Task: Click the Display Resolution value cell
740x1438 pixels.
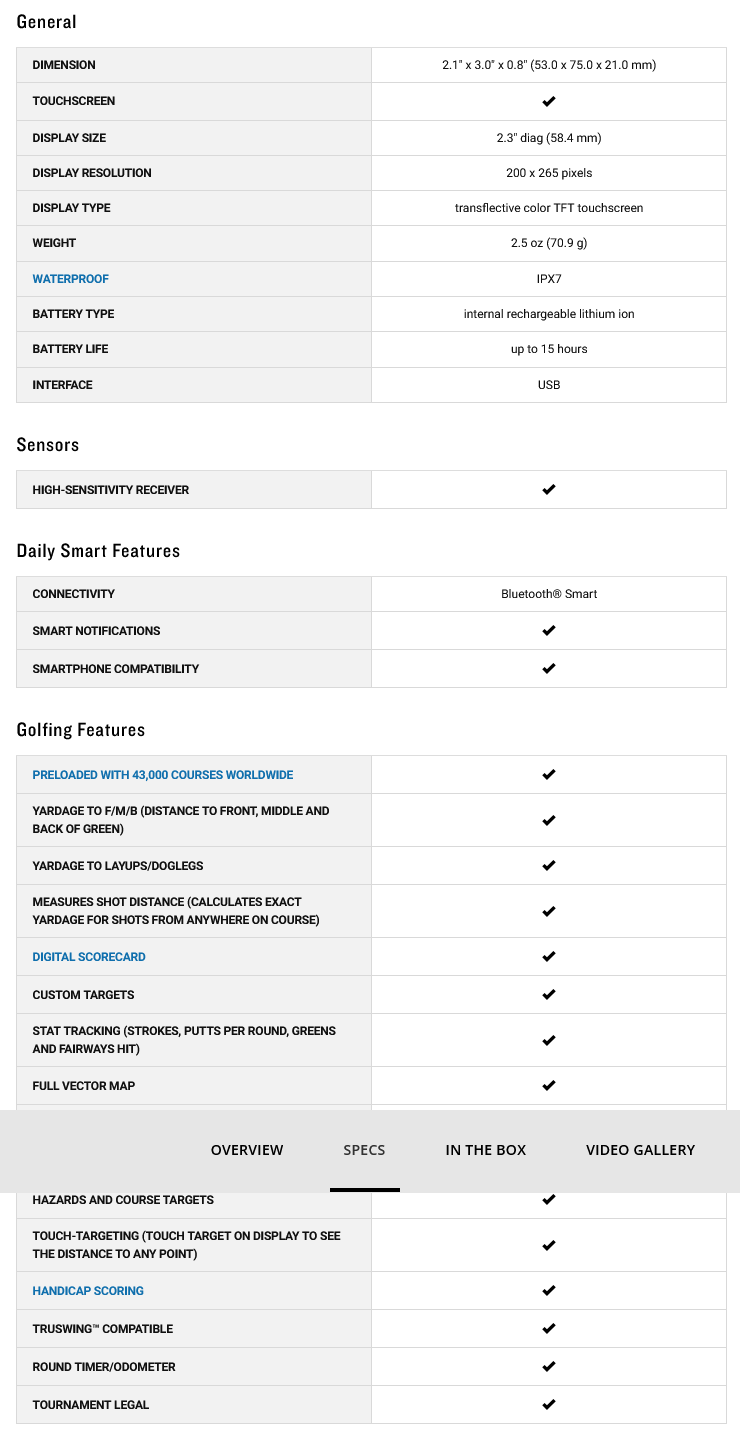Action: tap(549, 173)
